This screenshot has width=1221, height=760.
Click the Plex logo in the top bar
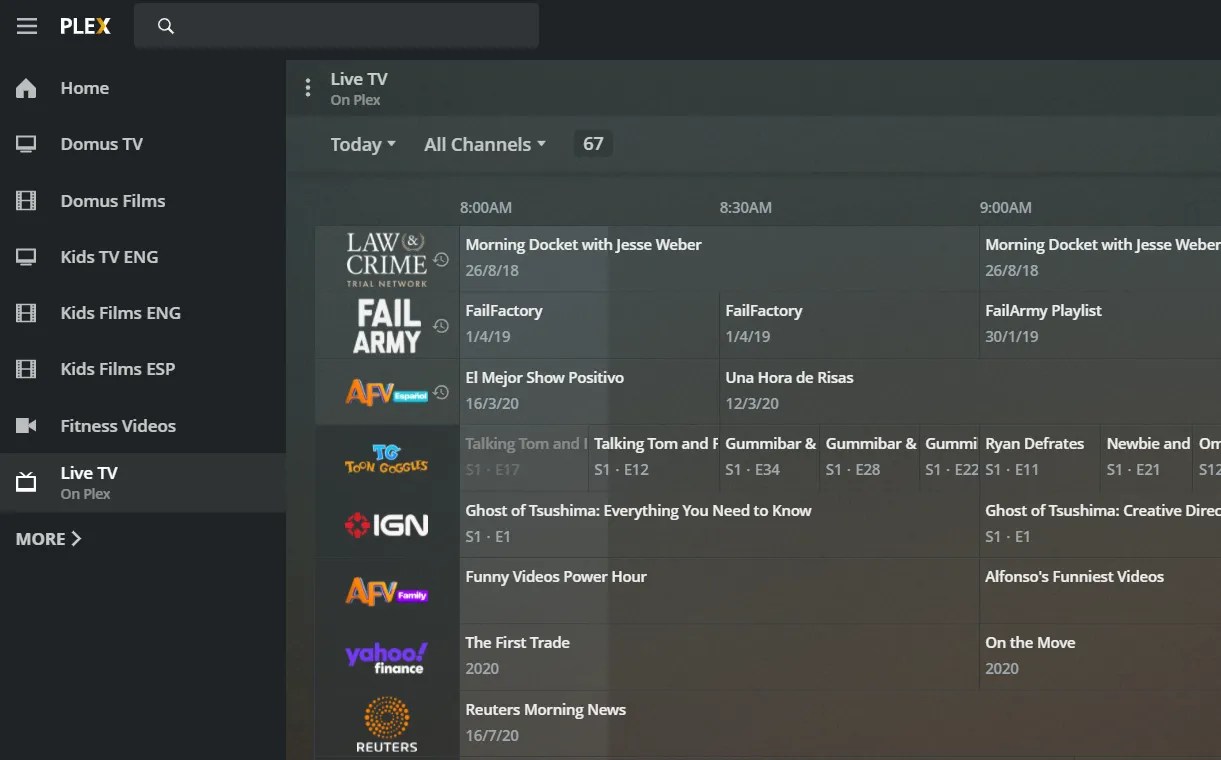point(85,26)
